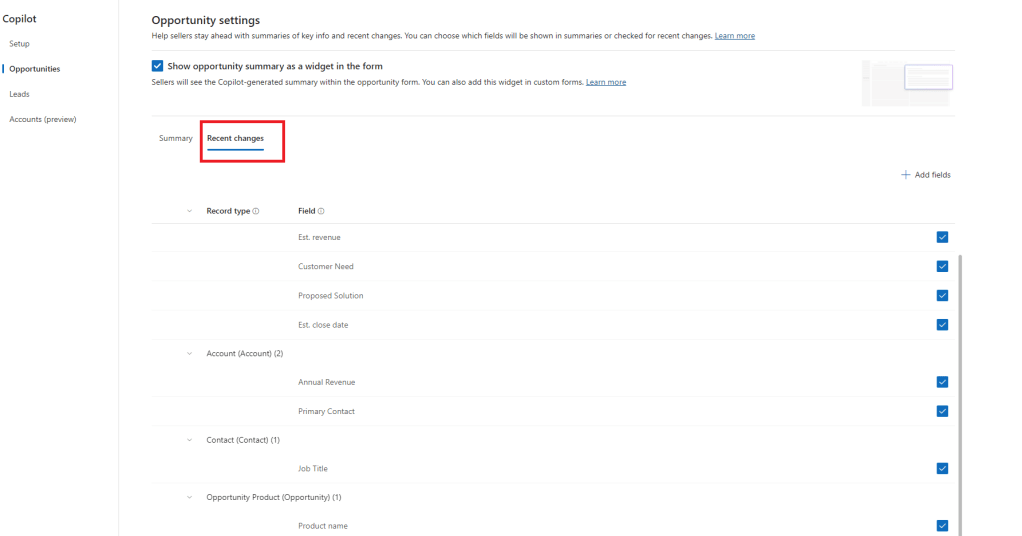Toggle the Proposed Solution checkbox
This screenshot has width=1022, height=536.
942,295
